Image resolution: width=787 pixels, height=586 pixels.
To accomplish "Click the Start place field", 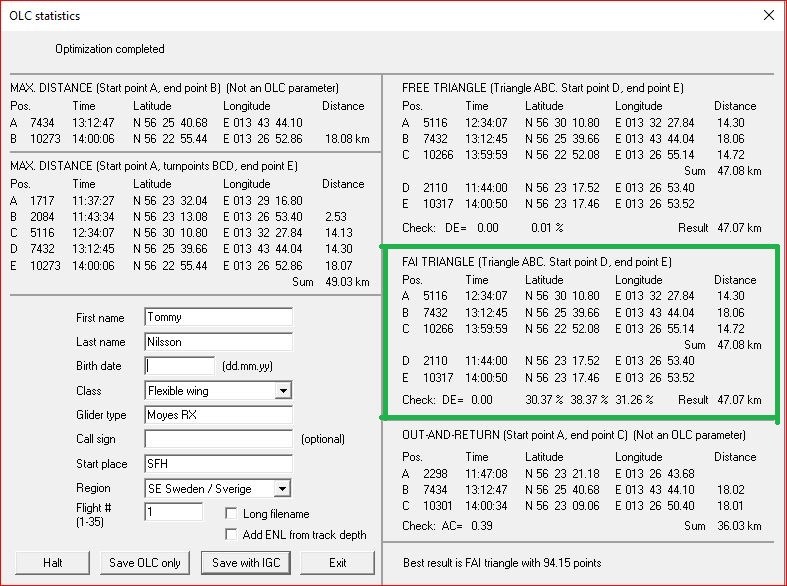I will (218, 464).
